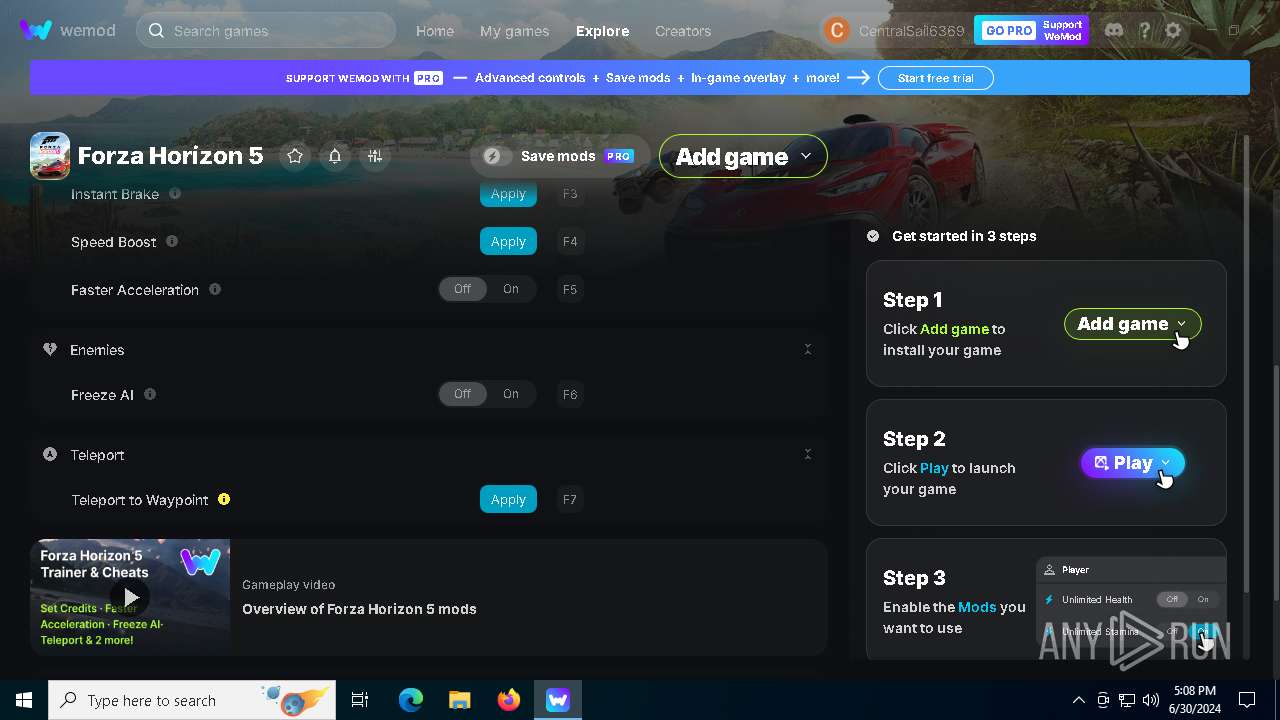Set Faster Acceleration to Off
The image size is (1280, 720).
[x=462, y=289]
